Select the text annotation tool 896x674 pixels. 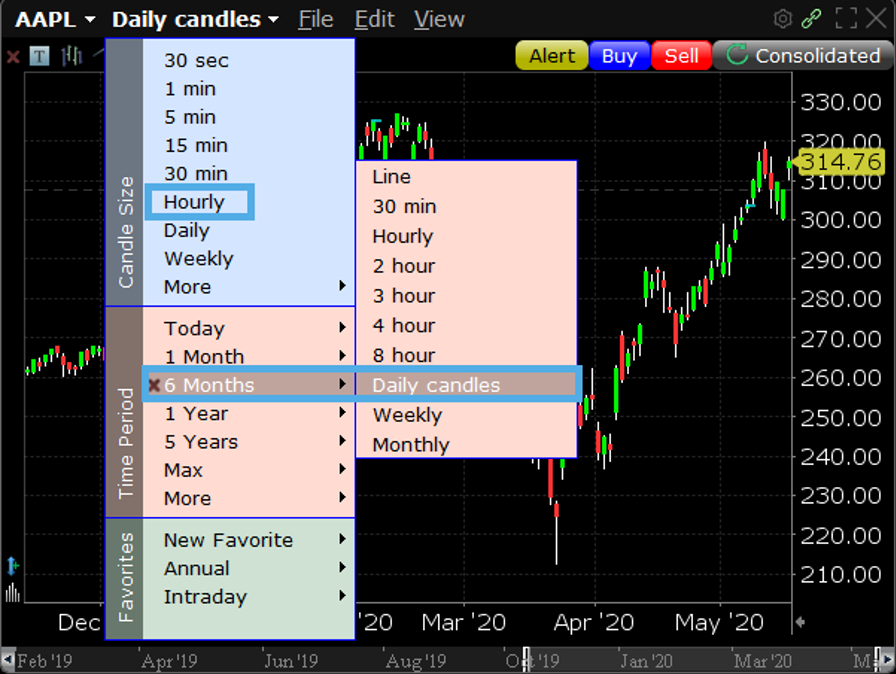click(x=37, y=56)
